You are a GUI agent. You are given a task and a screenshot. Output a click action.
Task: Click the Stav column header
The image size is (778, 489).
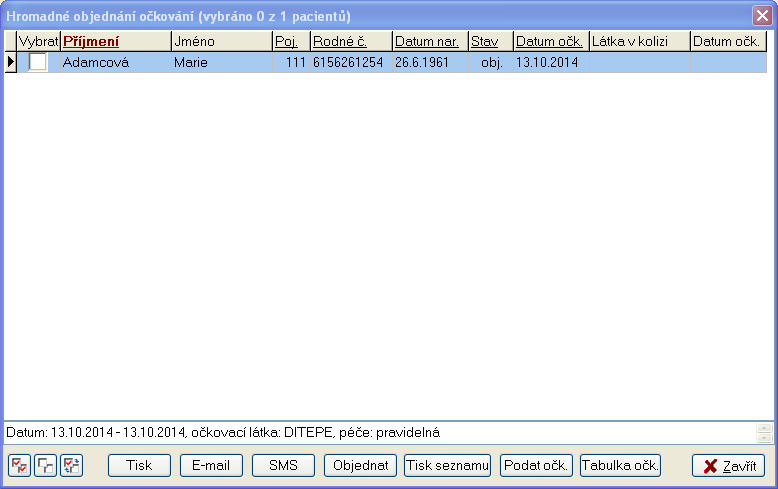tap(490, 41)
